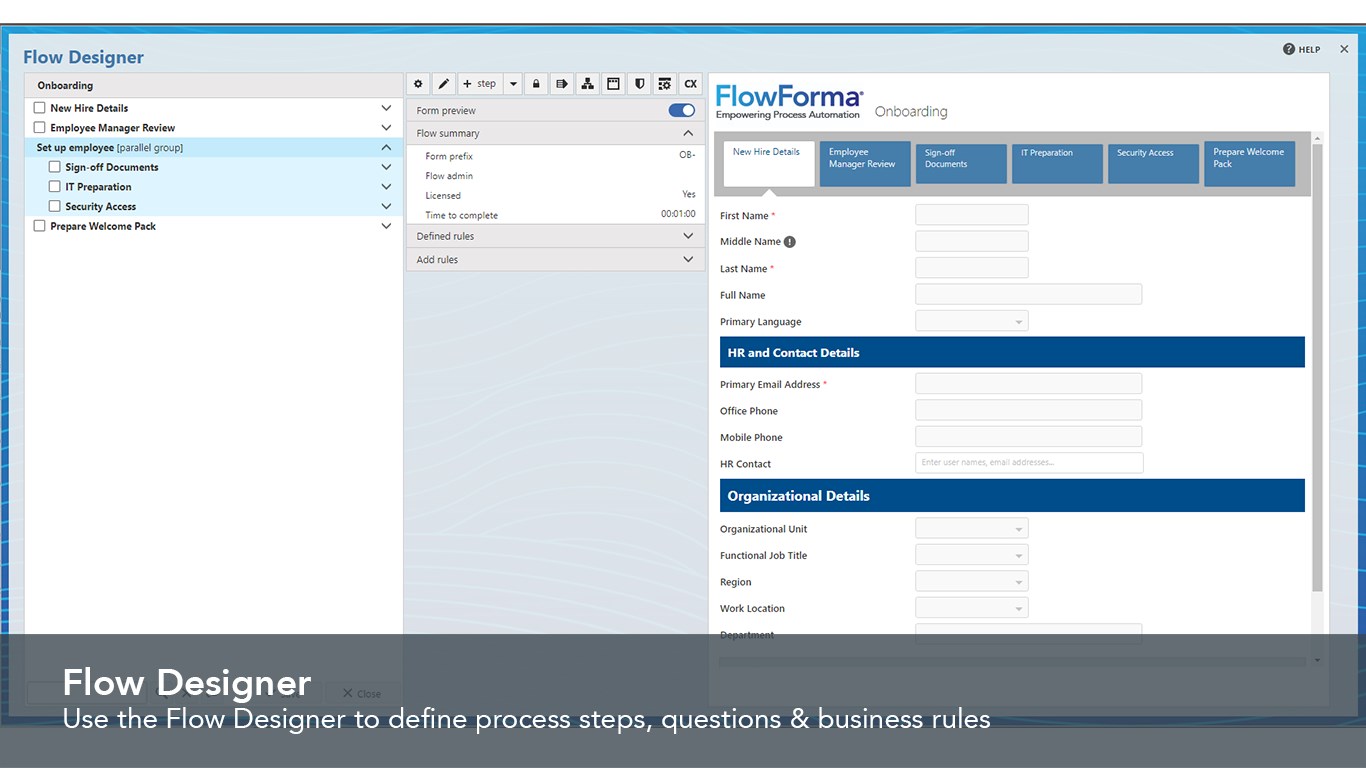
Task: Click the Organizational Details section header
Action: tap(1012, 495)
